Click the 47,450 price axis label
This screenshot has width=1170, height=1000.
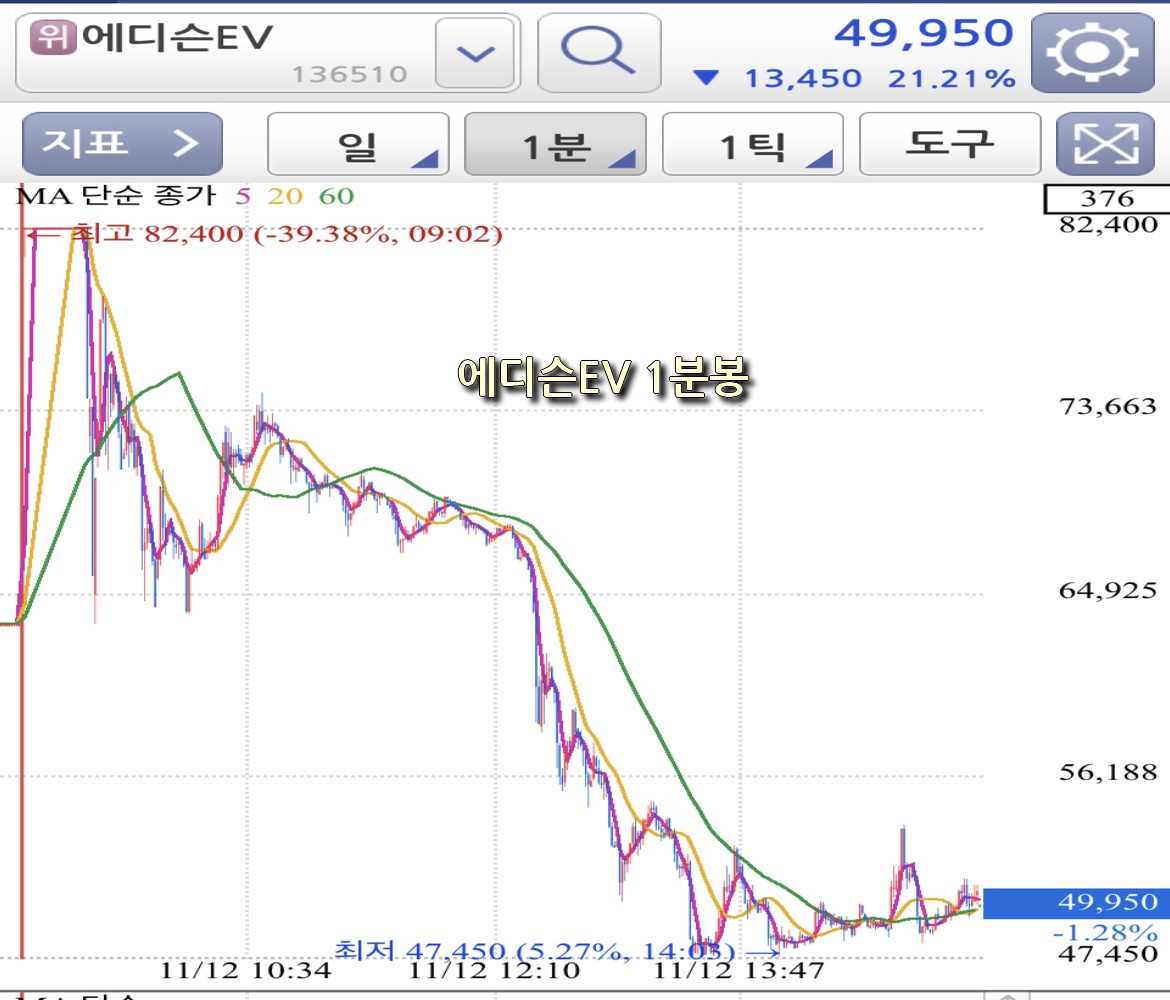(x=1108, y=954)
